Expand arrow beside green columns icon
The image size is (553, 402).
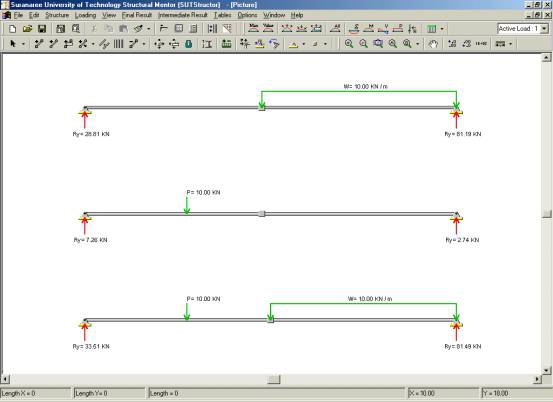(442, 29)
